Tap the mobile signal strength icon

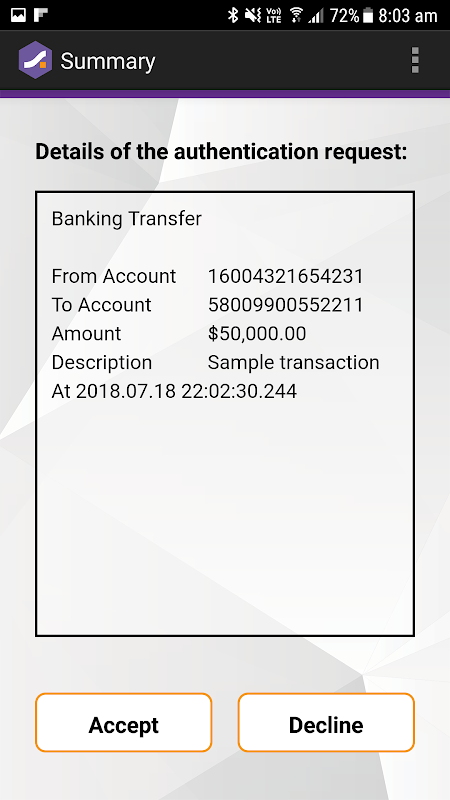click(x=316, y=16)
